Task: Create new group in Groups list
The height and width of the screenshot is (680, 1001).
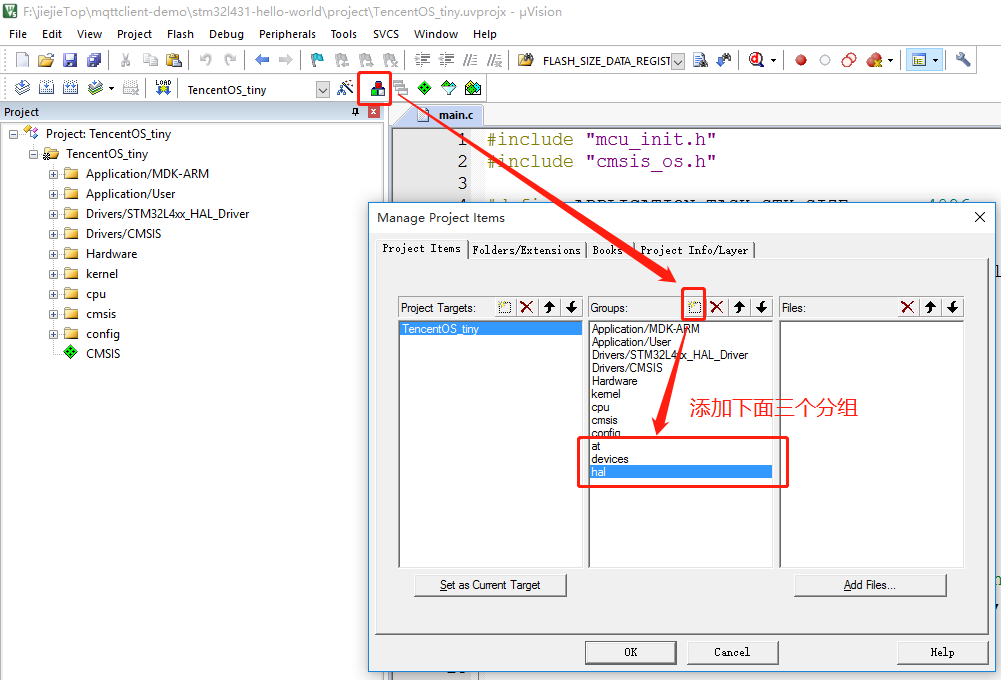Action: click(x=694, y=307)
